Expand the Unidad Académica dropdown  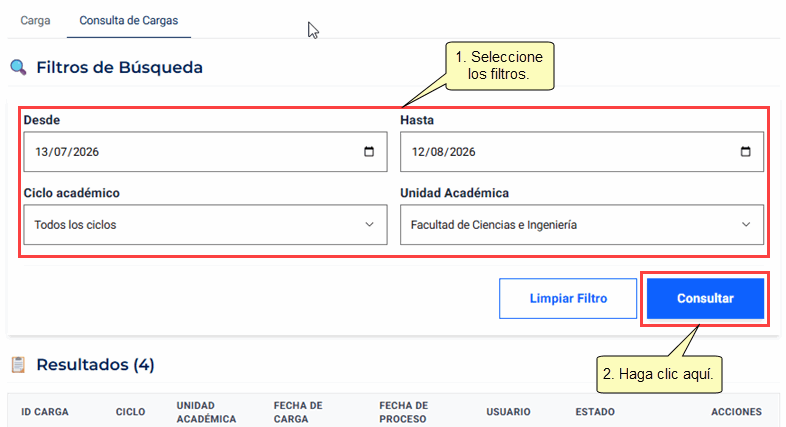[582, 225]
